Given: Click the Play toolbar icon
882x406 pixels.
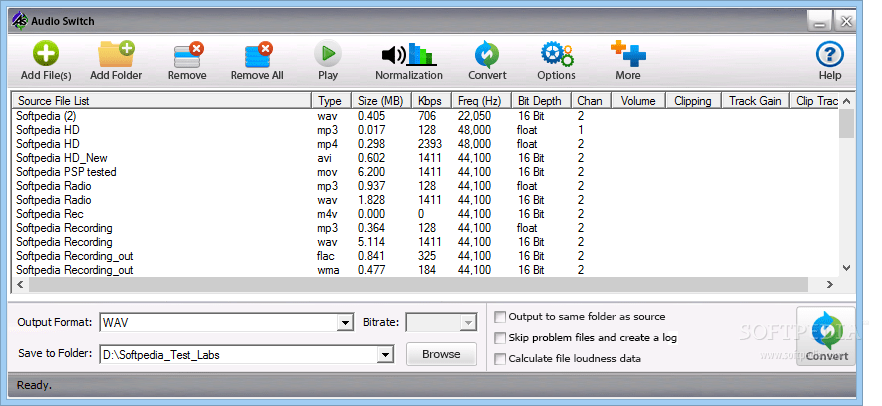Looking at the screenshot, I should [327, 60].
